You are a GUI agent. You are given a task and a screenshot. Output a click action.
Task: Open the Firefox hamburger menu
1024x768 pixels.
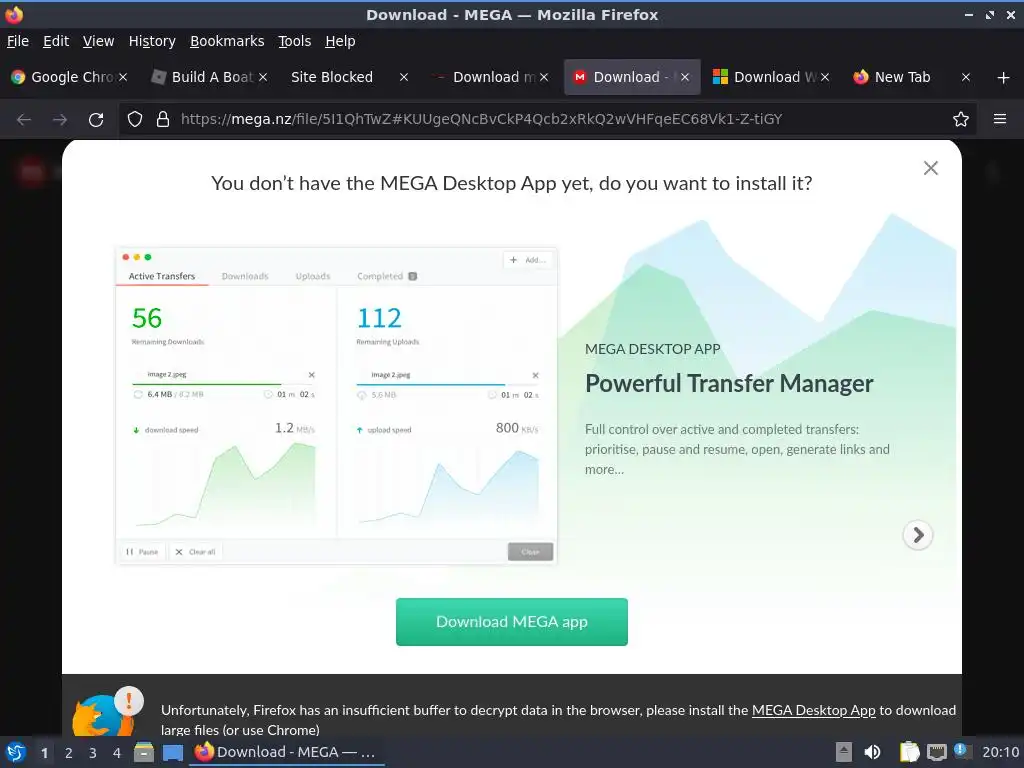point(1000,120)
